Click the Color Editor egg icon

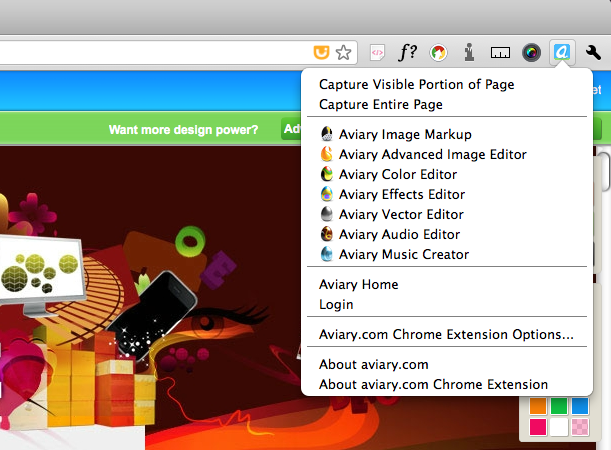click(327, 174)
